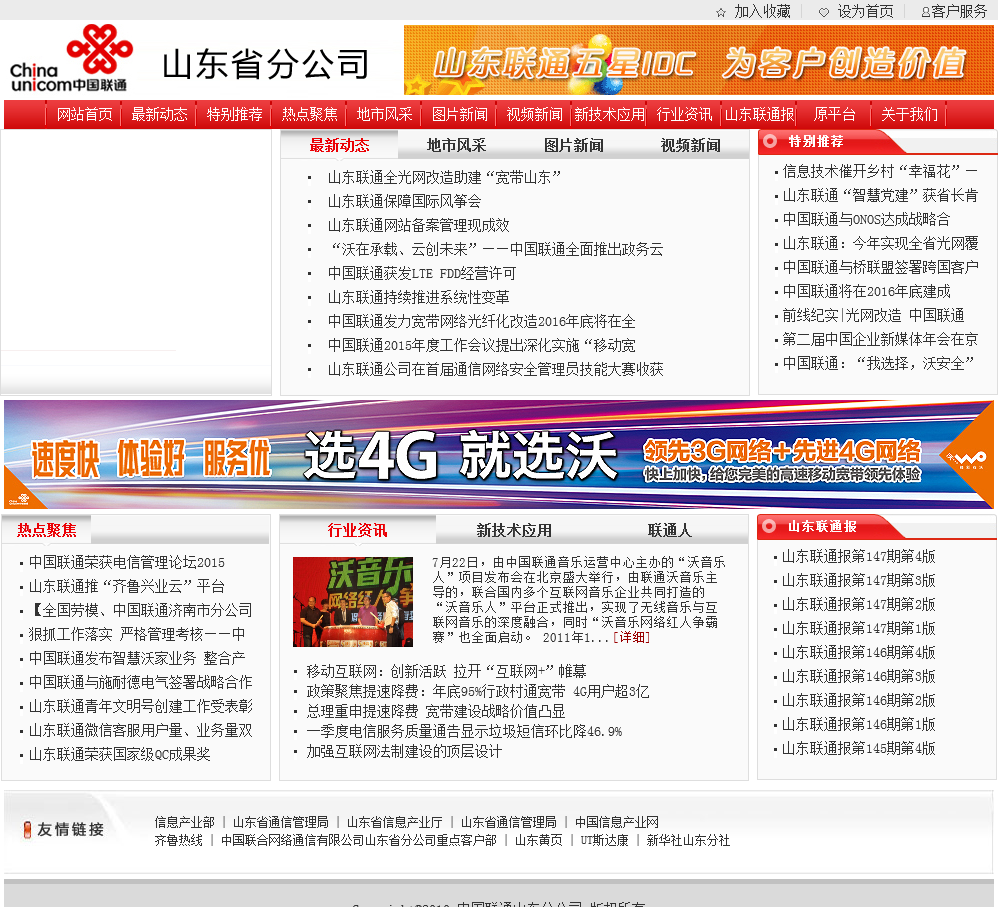
Task: Visit 新华社山东分社 link
Action: tap(688, 841)
